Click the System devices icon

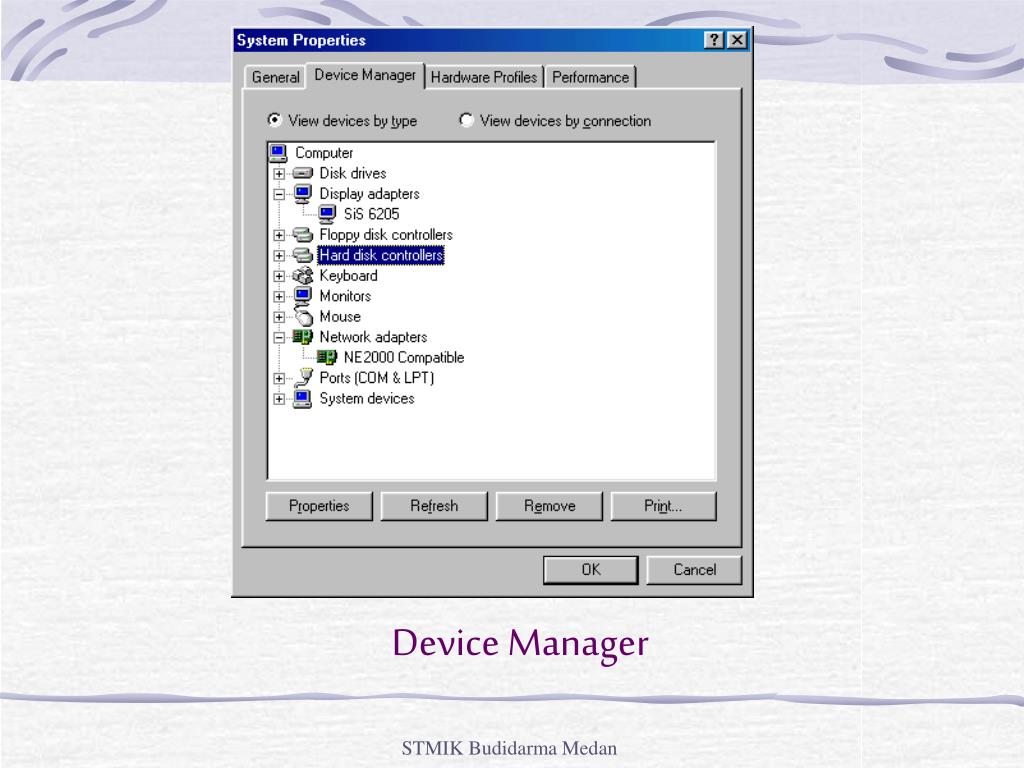point(302,398)
